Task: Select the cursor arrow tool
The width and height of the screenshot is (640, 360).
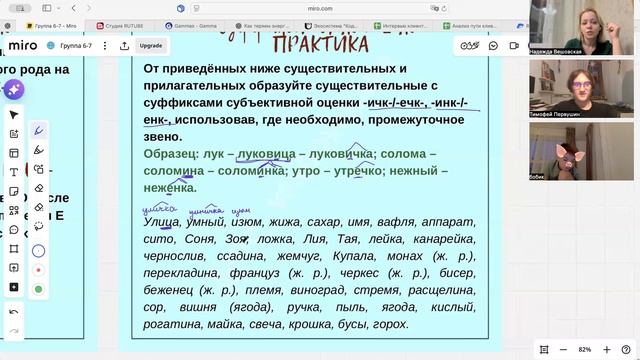Action: click(14, 115)
